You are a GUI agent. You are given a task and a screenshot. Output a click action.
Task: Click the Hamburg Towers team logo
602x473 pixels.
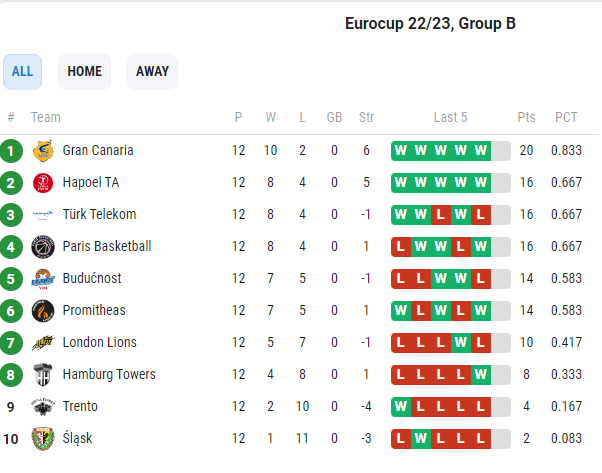coord(42,375)
